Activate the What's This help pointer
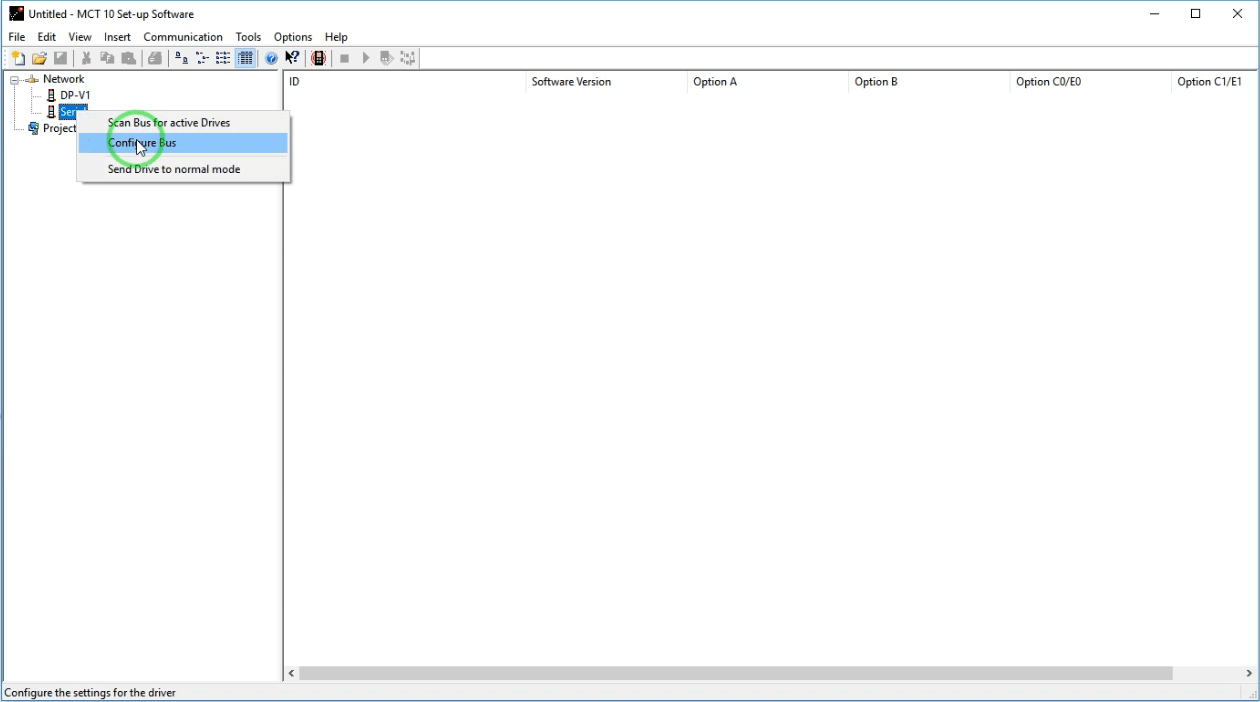The width and height of the screenshot is (1260, 702). point(292,59)
